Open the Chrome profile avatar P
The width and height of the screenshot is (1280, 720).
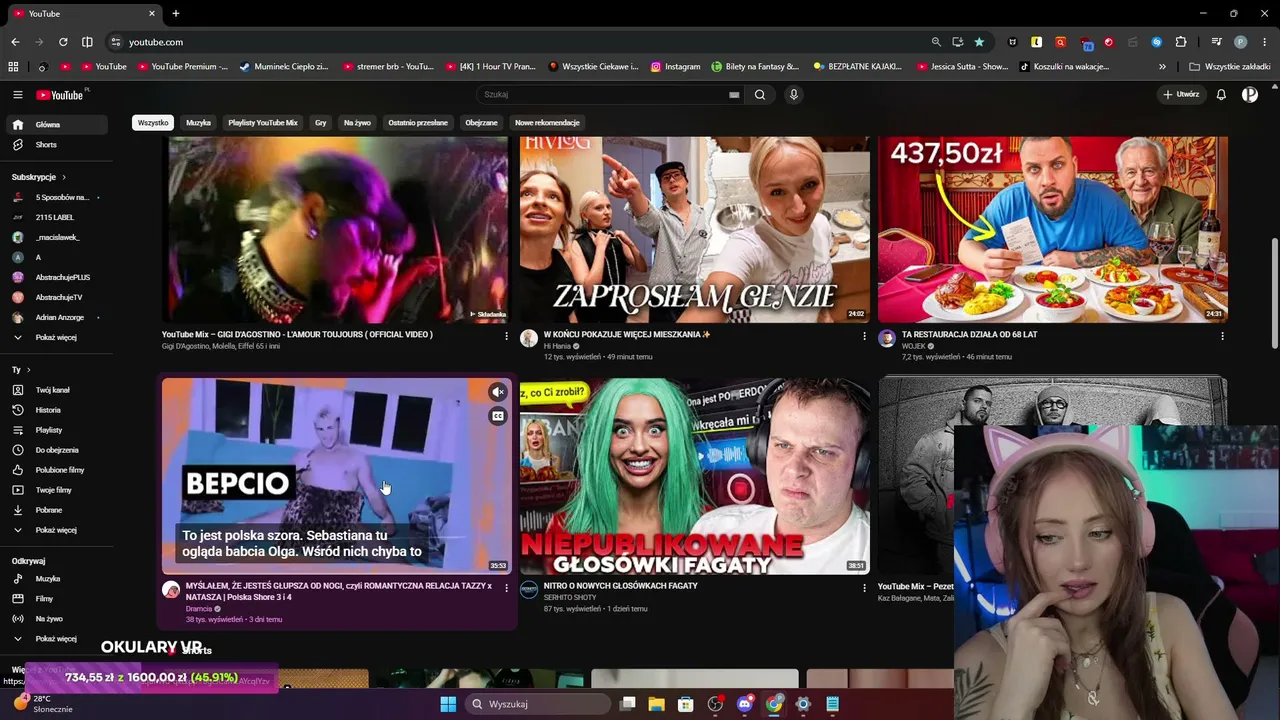1240,42
